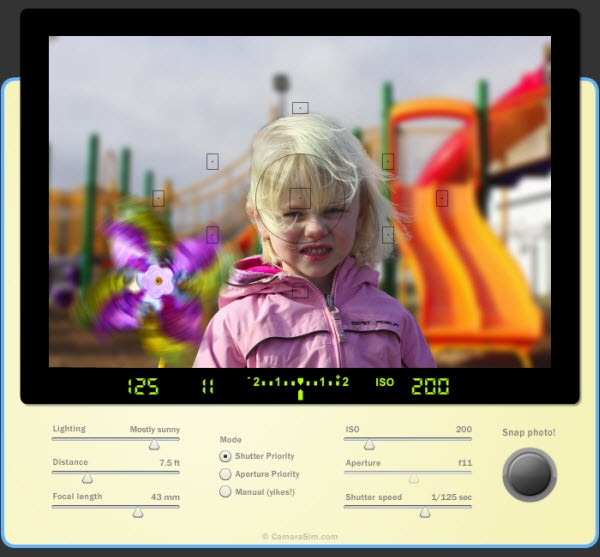Click the Shutter speed slider handle
The image size is (600, 557).
pyautogui.click(x=425, y=512)
